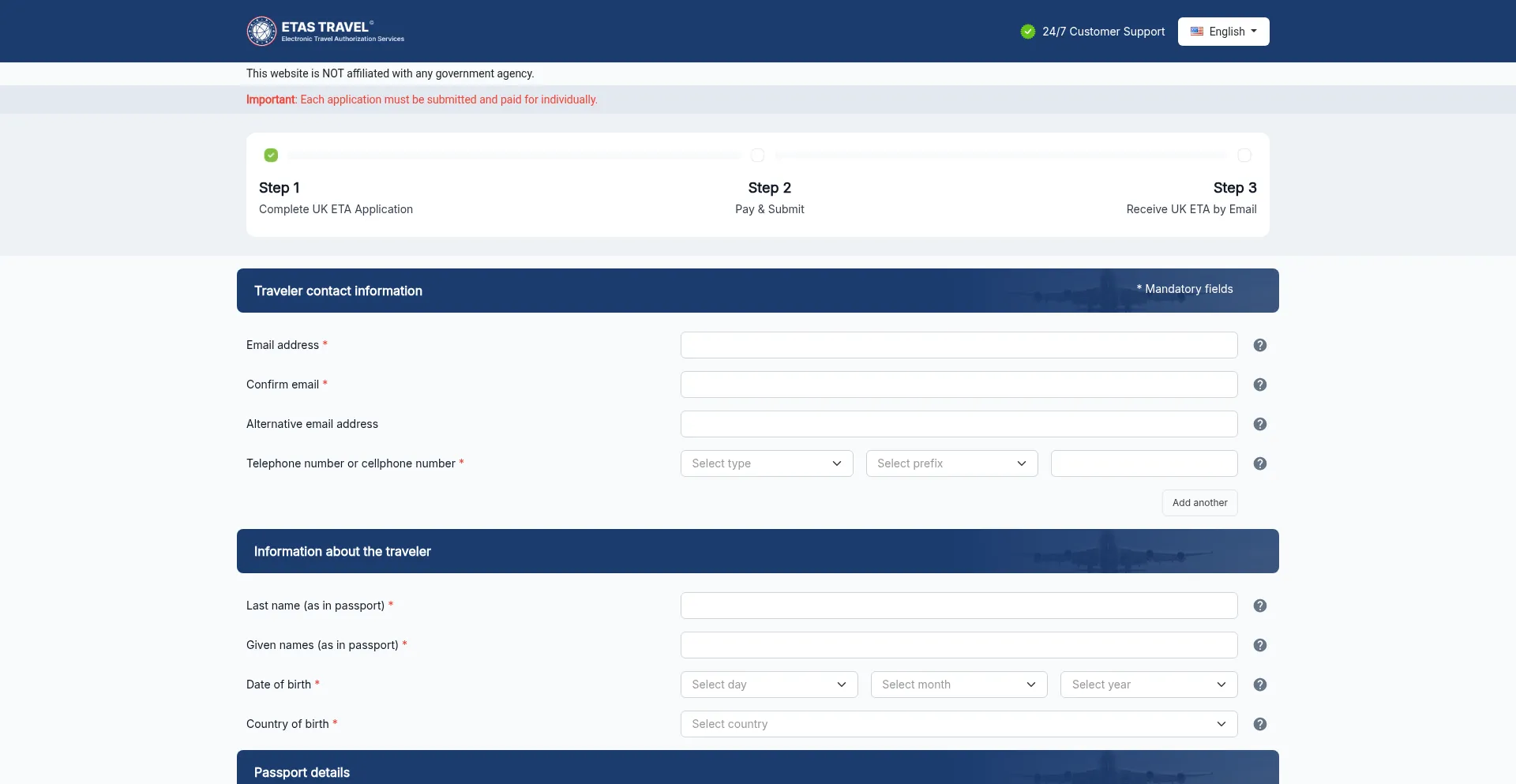Expand the Select type phone dropdown
Image resolution: width=1516 pixels, height=784 pixels.
(x=766, y=463)
